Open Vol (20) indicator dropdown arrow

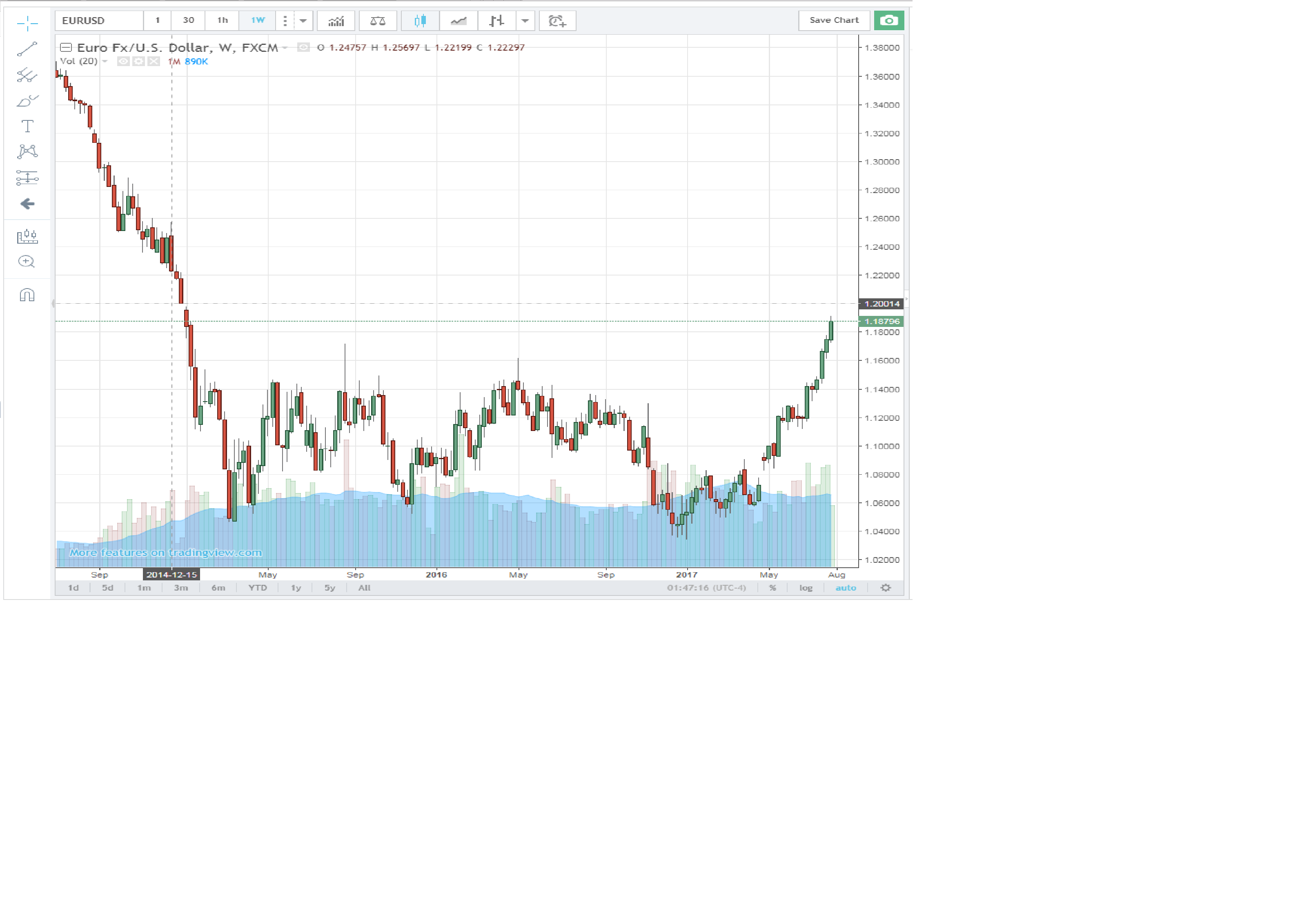coord(105,62)
